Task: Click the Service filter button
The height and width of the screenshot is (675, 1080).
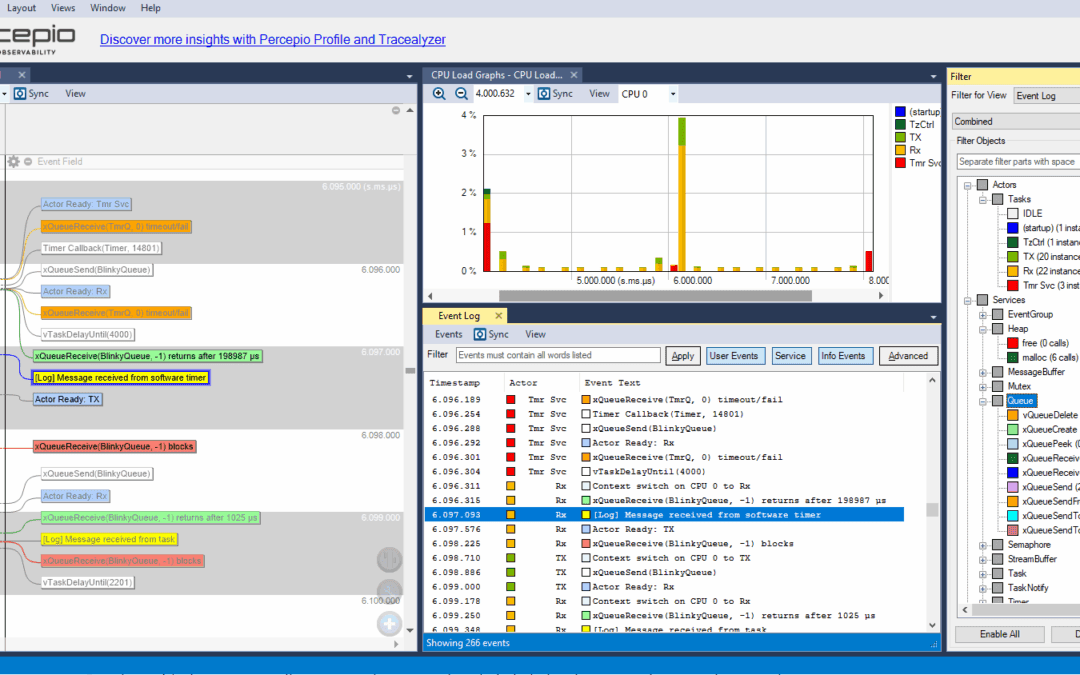Action: click(790, 356)
